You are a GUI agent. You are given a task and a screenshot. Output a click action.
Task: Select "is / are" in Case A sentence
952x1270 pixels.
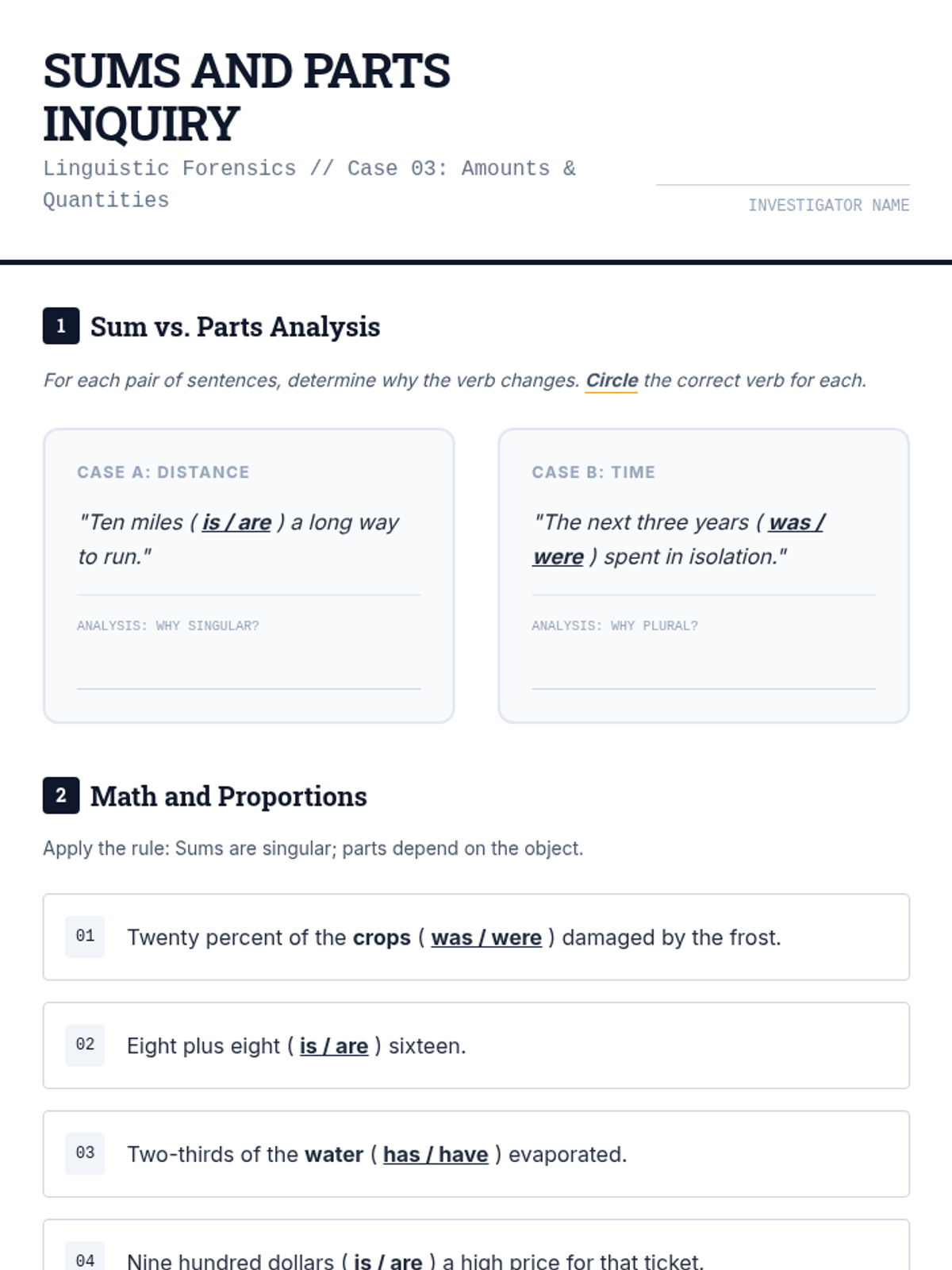click(x=236, y=522)
